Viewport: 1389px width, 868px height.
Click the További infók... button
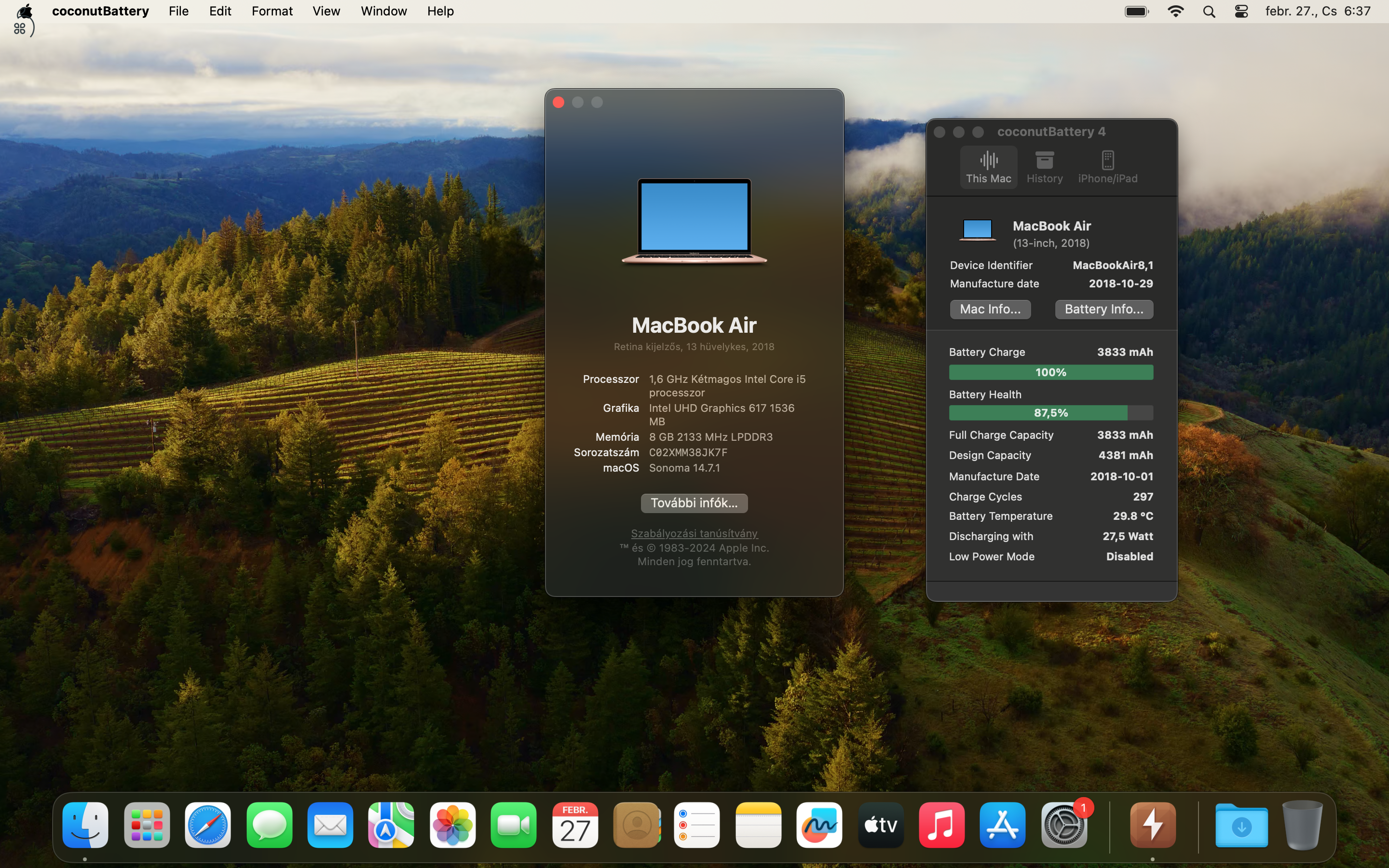[694, 503]
